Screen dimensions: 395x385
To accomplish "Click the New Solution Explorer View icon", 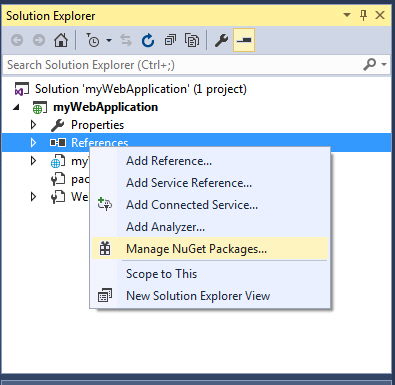I will pos(105,295).
